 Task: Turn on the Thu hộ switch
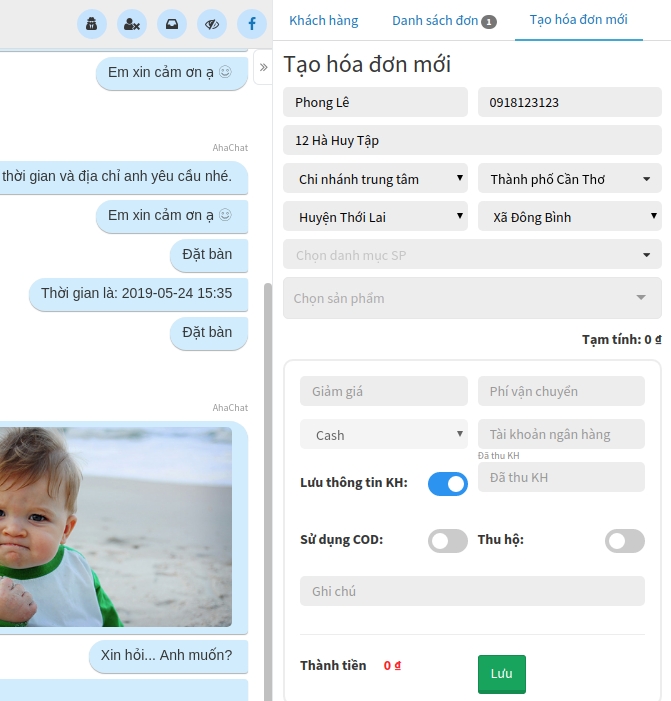624,541
